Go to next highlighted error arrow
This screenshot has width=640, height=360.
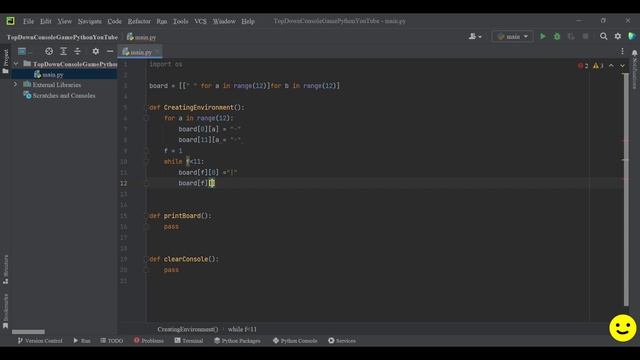tap(622, 66)
